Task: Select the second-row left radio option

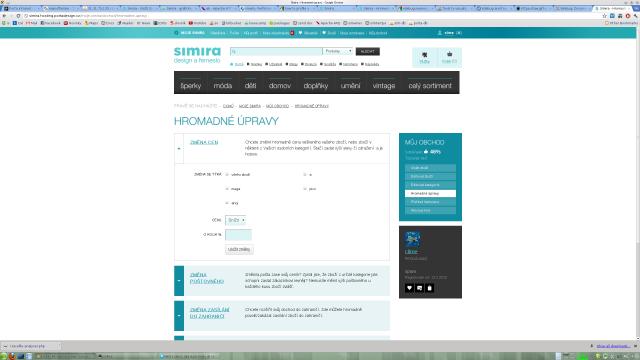Action: (227, 189)
